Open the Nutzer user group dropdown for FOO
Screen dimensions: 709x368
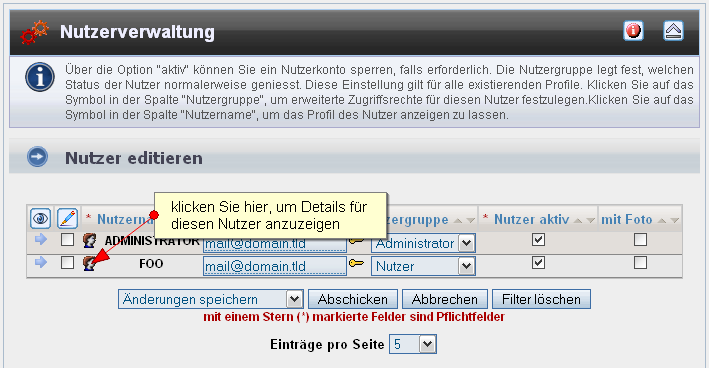(x=423, y=266)
